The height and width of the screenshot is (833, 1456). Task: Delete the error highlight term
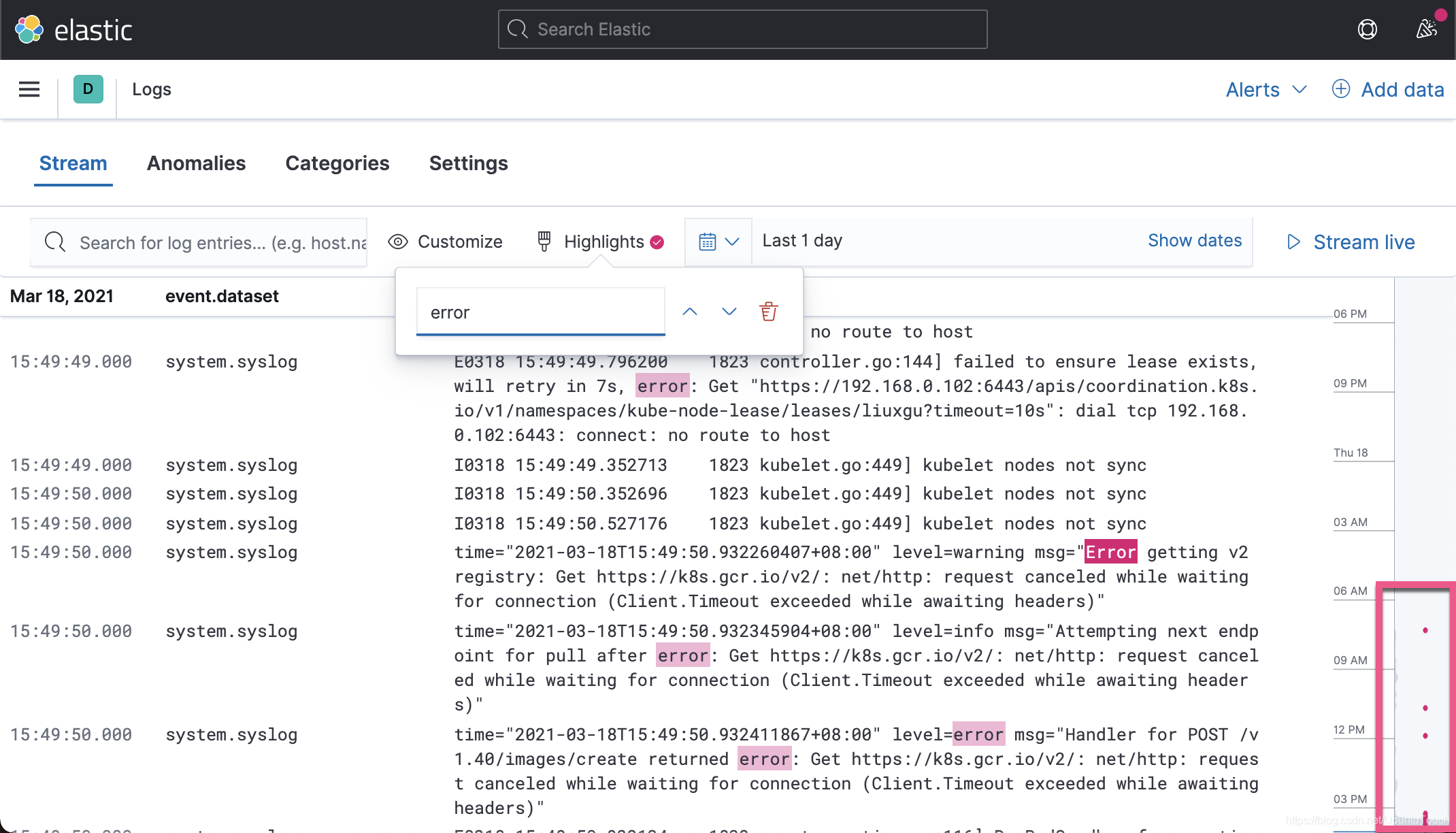768,312
